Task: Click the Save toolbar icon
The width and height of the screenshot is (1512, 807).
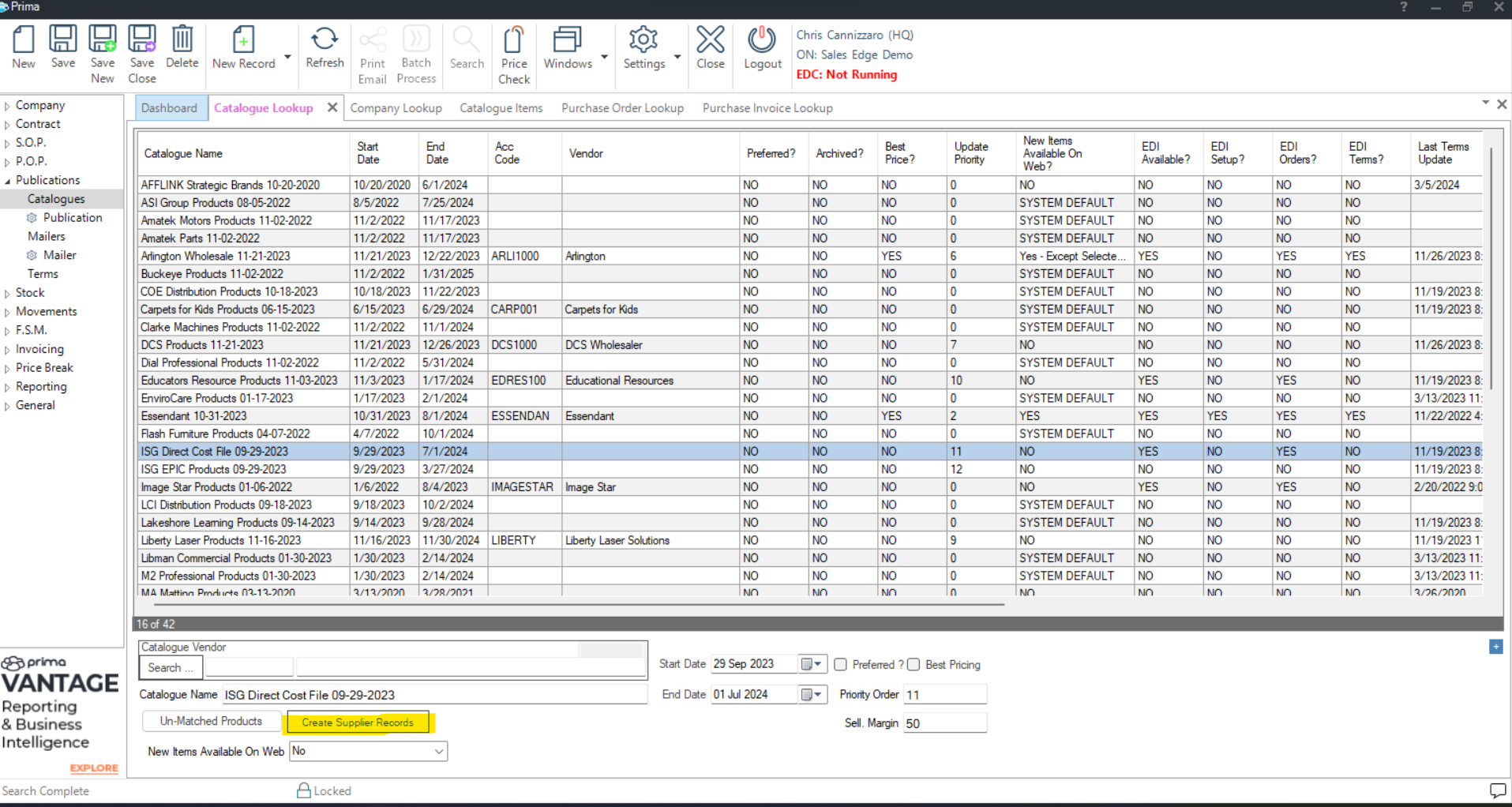Action: click(63, 39)
